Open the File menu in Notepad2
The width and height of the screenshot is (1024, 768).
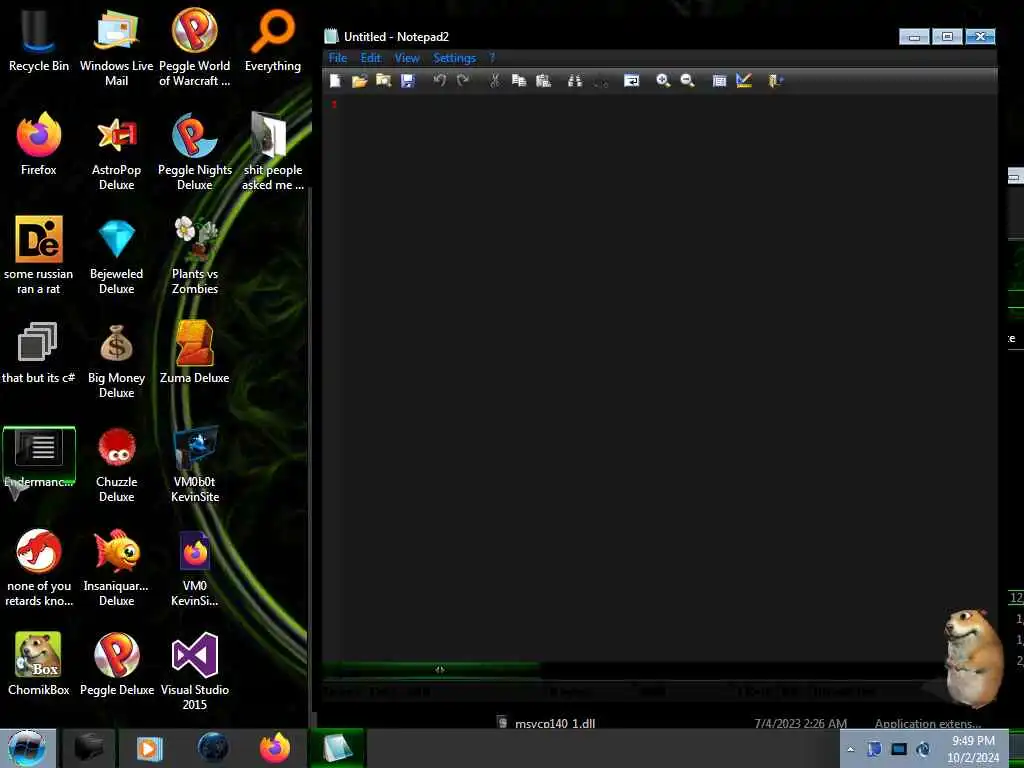pyautogui.click(x=338, y=58)
